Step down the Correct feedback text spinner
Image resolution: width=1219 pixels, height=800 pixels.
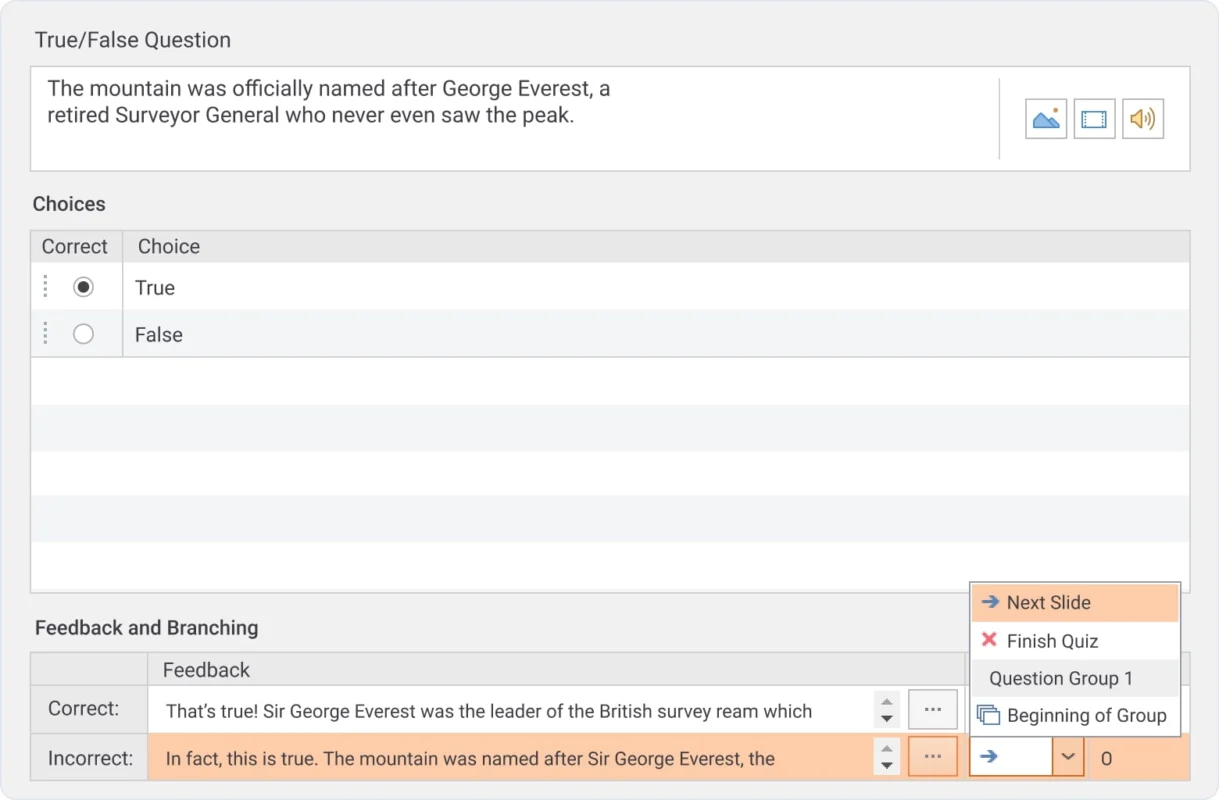click(886, 719)
